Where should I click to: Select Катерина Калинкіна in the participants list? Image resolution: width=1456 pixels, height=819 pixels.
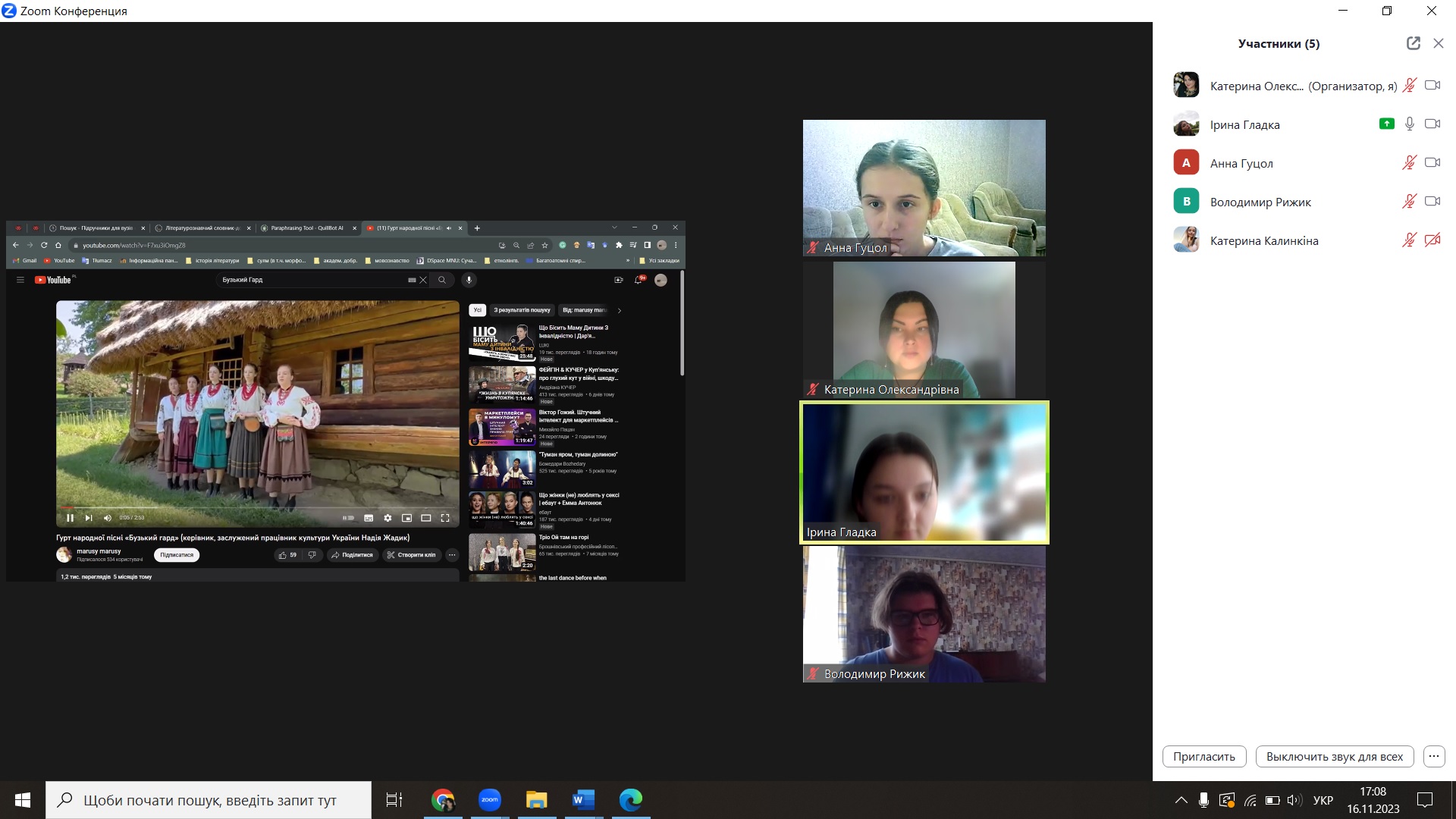pos(1263,240)
